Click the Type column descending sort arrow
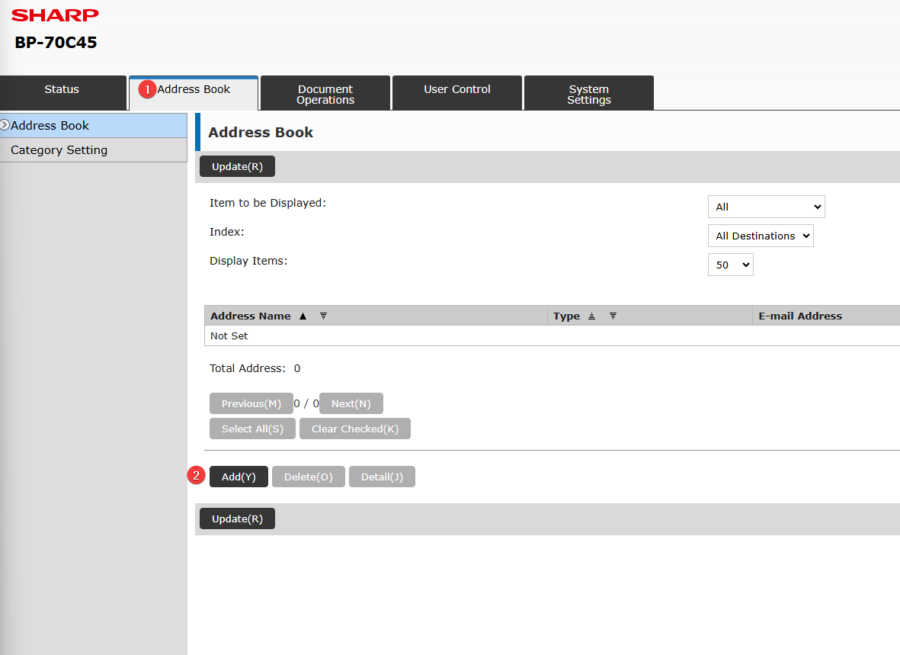 612,316
